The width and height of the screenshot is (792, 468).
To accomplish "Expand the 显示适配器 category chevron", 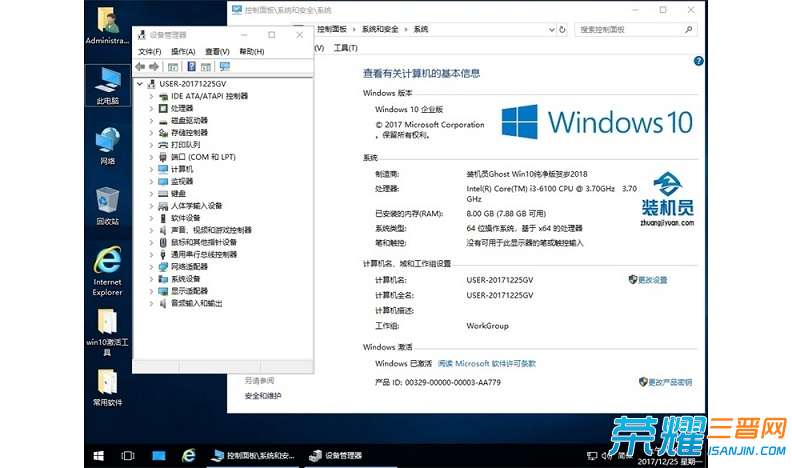I will (x=151, y=291).
